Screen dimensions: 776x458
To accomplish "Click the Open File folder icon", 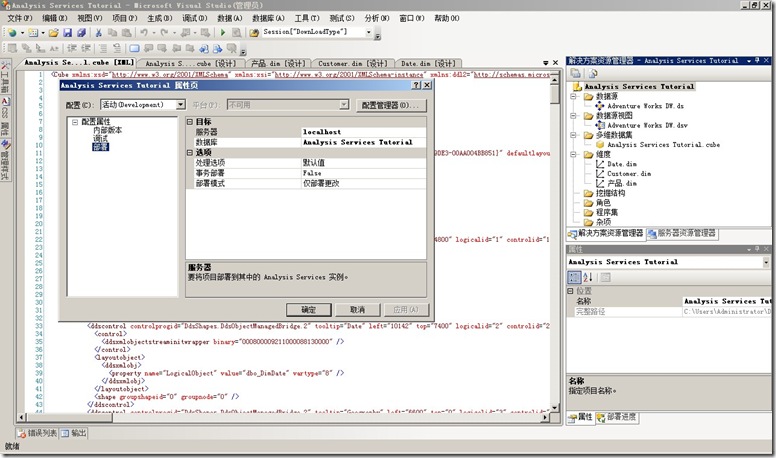I will [x=53, y=33].
